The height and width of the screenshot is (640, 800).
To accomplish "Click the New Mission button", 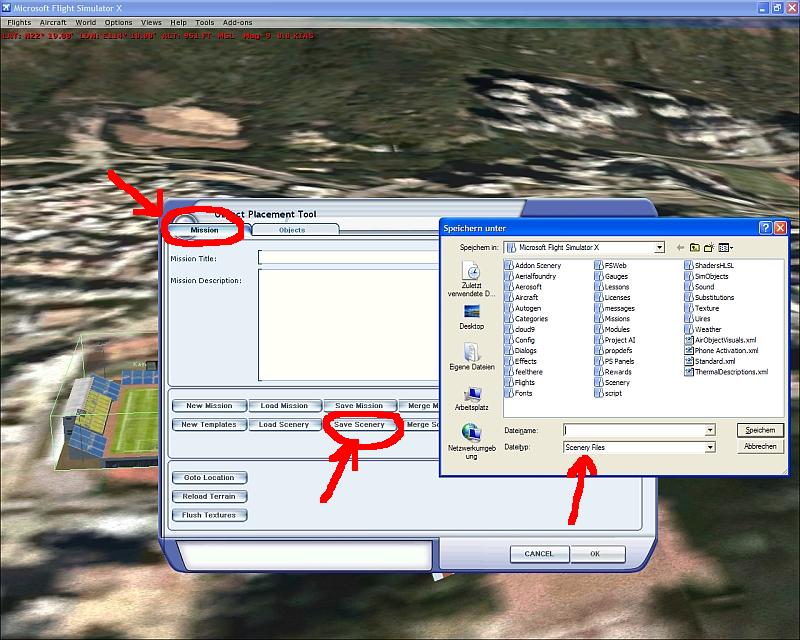I will pyautogui.click(x=209, y=406).
